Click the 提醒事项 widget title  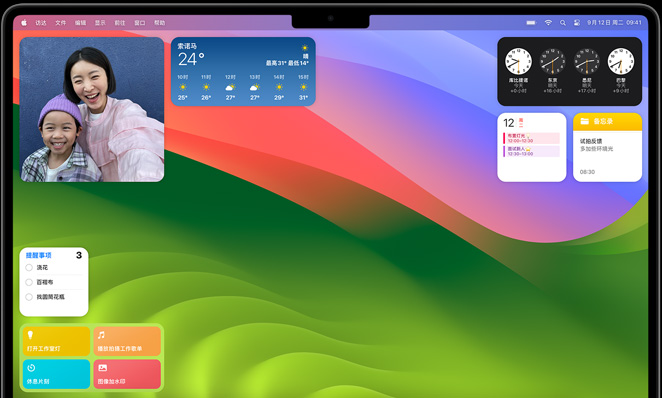[38, 255]
